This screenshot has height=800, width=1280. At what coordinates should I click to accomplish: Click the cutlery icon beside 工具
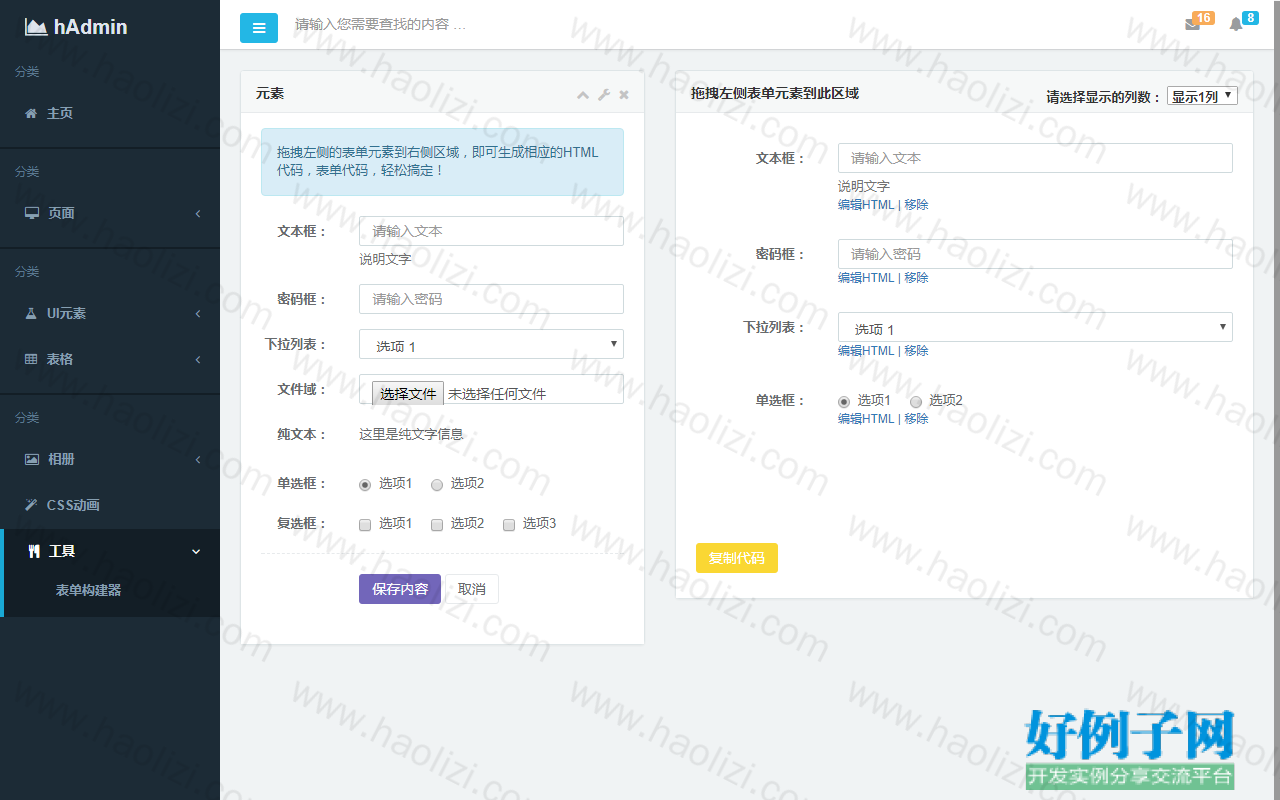pos(34,551)
